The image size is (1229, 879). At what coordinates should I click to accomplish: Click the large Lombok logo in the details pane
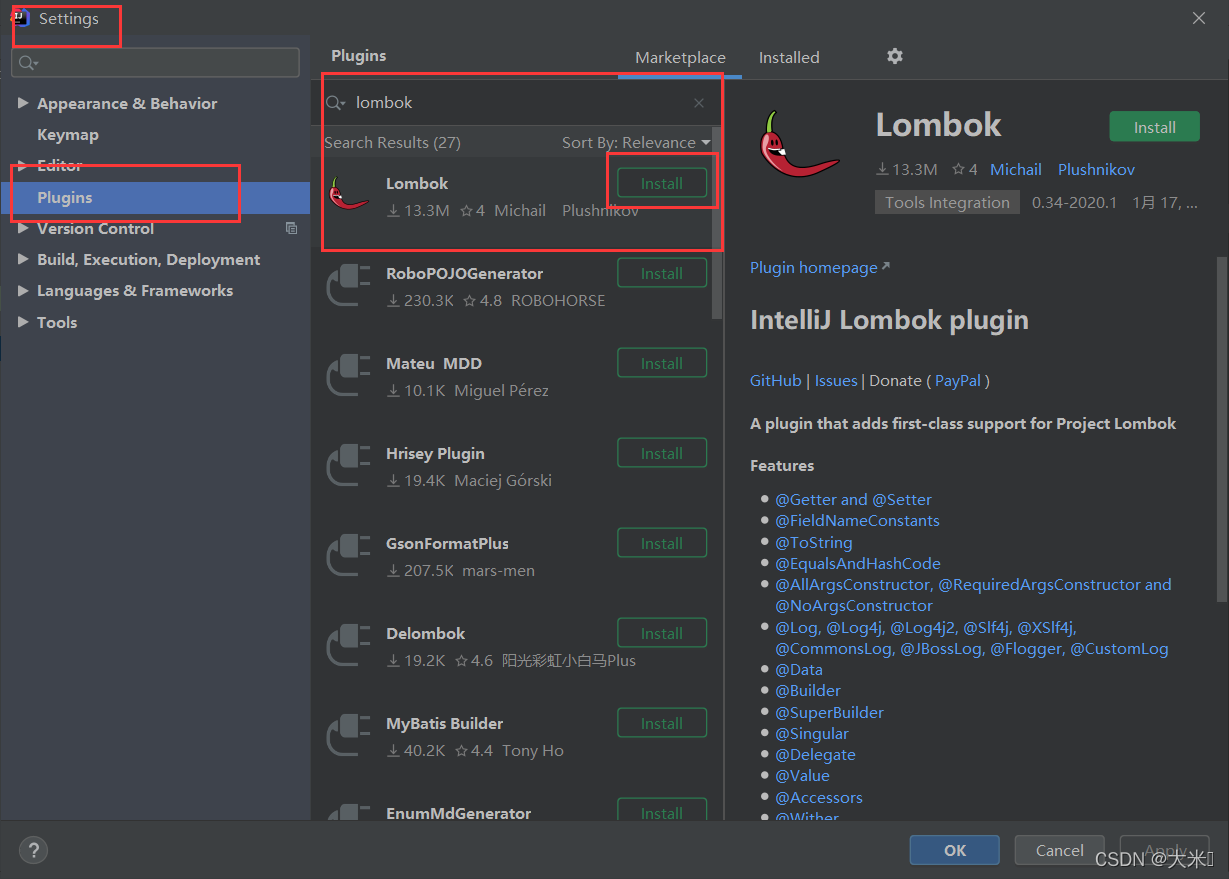pos(799,146)
